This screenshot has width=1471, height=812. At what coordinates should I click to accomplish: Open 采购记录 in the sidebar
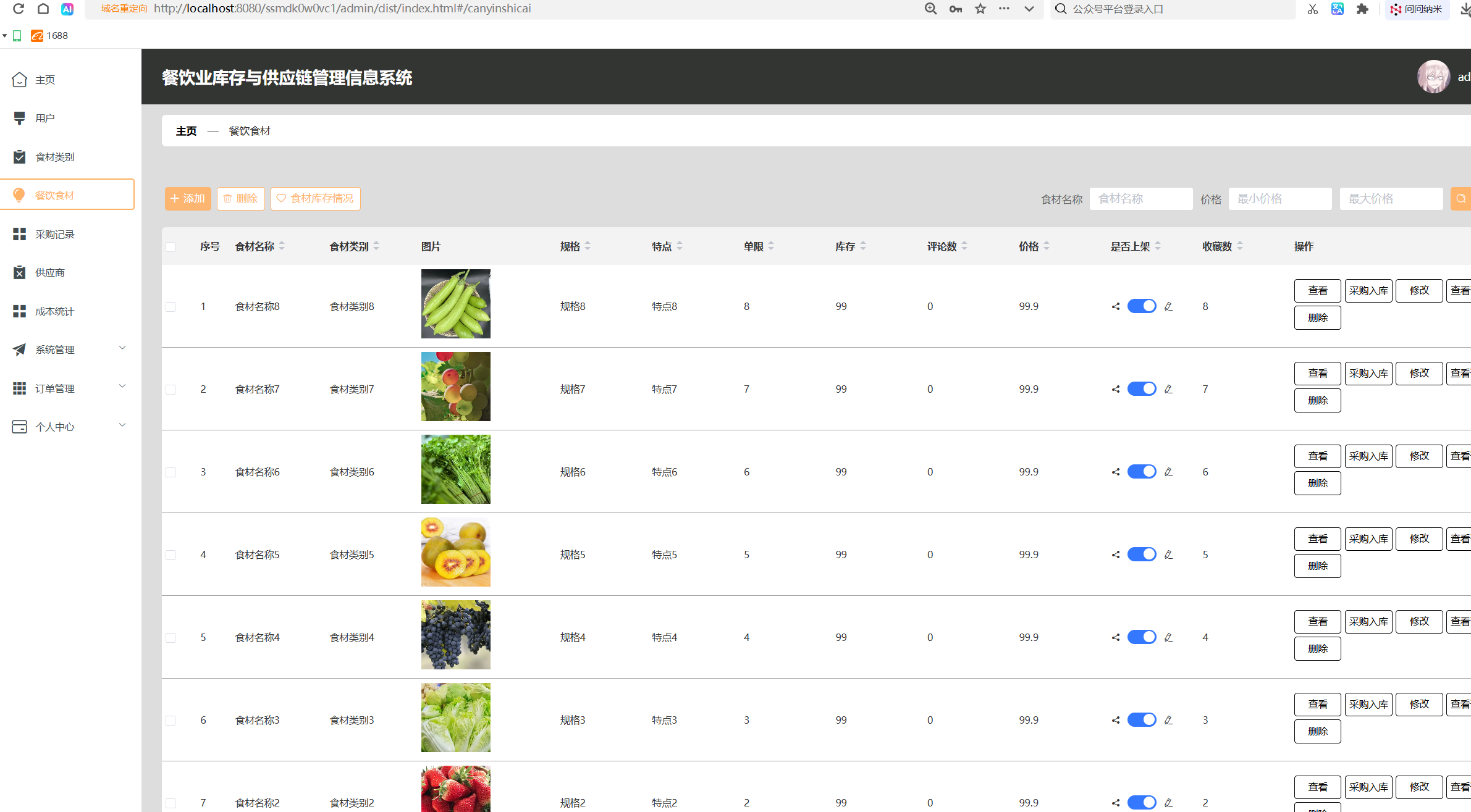tap(67, 234)
